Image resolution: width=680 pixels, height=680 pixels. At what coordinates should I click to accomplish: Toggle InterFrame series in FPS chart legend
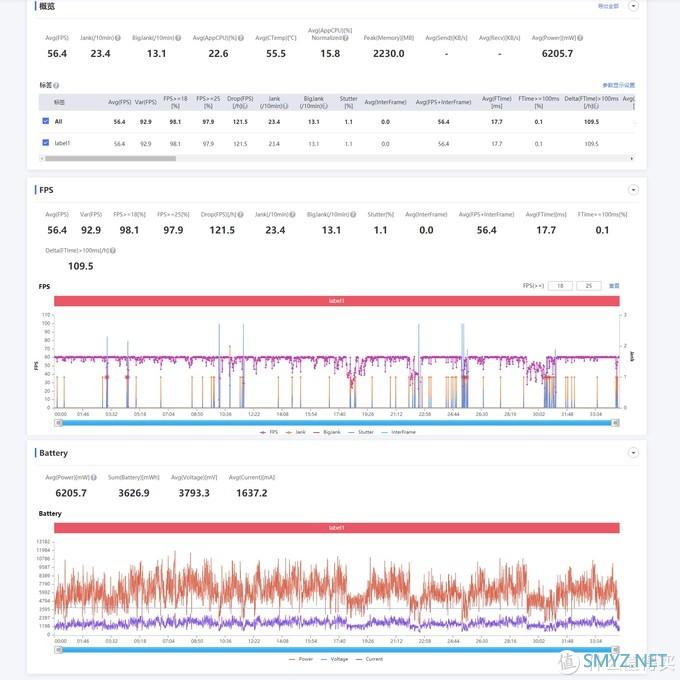click(x=399, y=432)
